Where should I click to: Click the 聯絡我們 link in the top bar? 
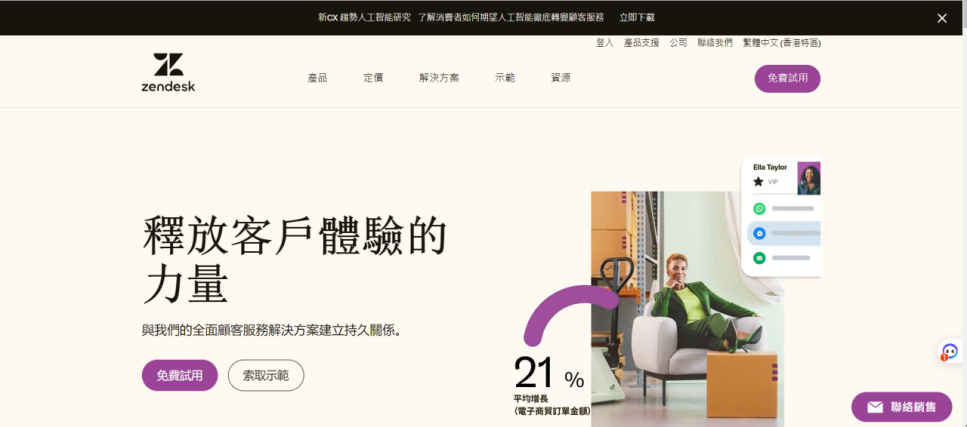click(715, 43)
